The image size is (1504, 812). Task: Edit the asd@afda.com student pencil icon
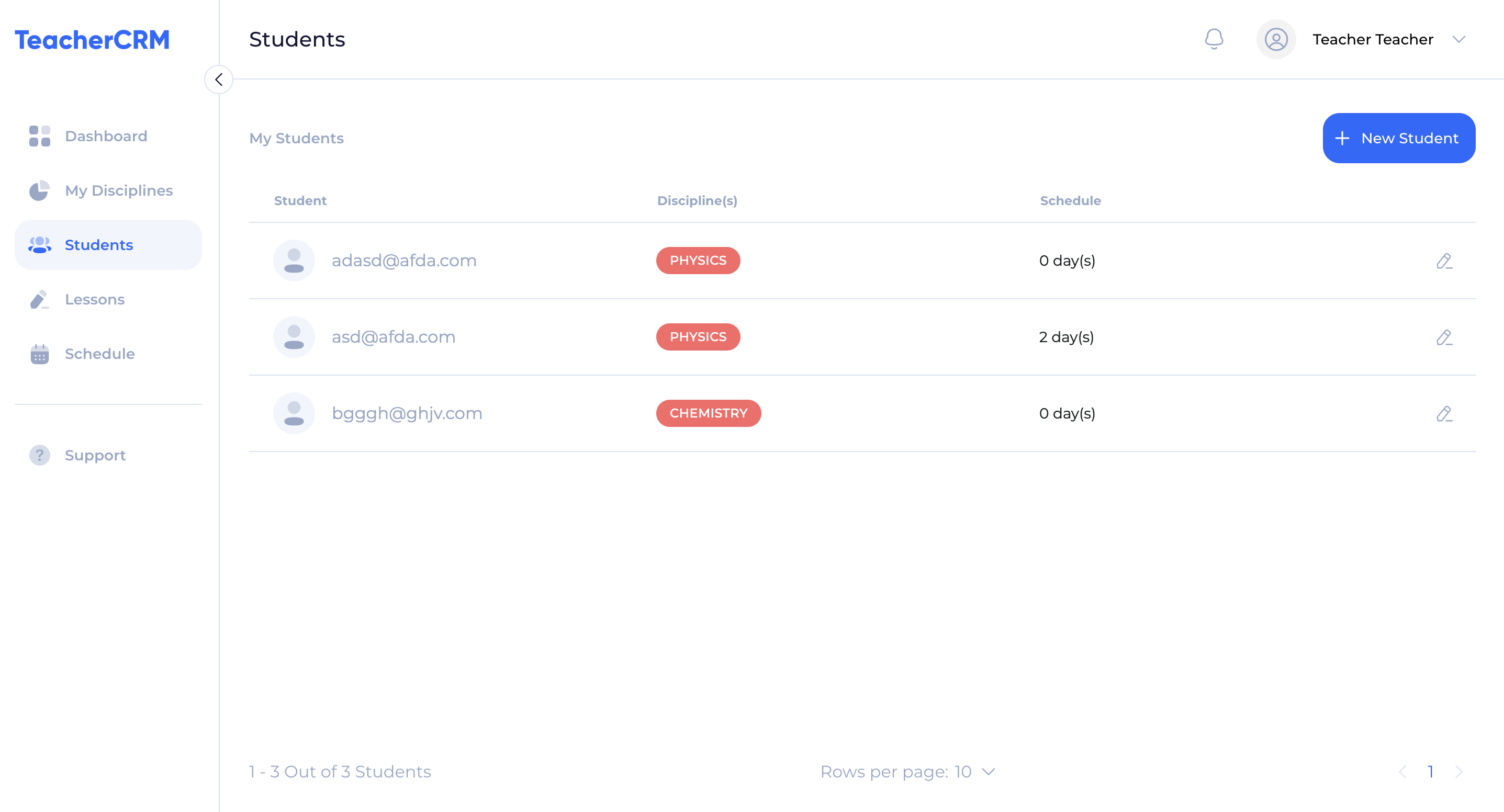pos(1444,337)
